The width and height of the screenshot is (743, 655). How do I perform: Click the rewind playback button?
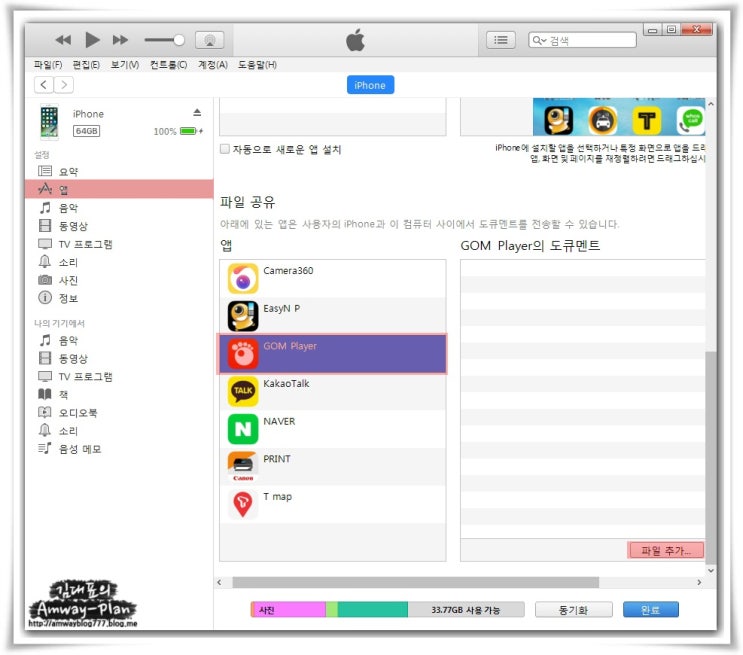coord(63,40)
